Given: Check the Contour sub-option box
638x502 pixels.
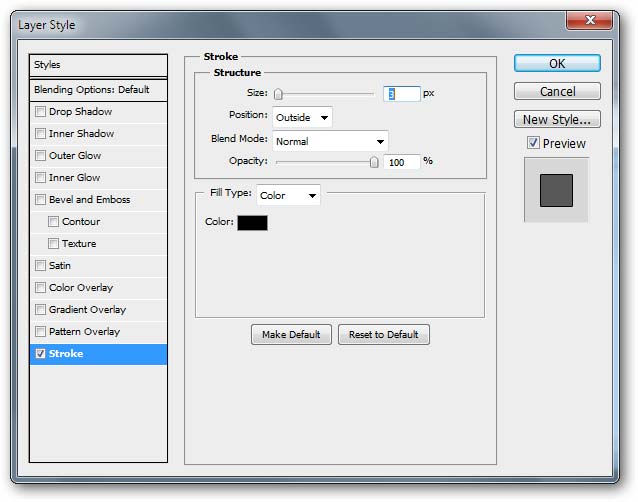Looking at the screenshot, I should pos(53,222).
